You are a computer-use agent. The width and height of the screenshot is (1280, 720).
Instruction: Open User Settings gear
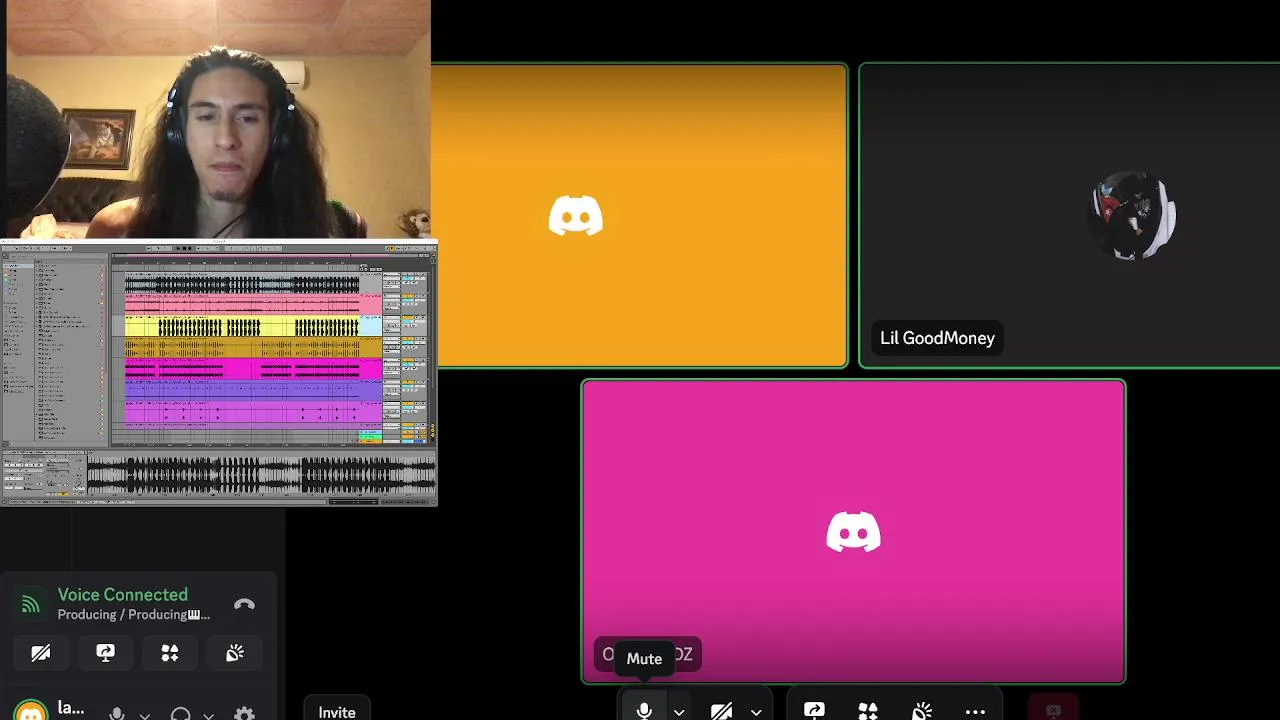click(x=244, y=713)
